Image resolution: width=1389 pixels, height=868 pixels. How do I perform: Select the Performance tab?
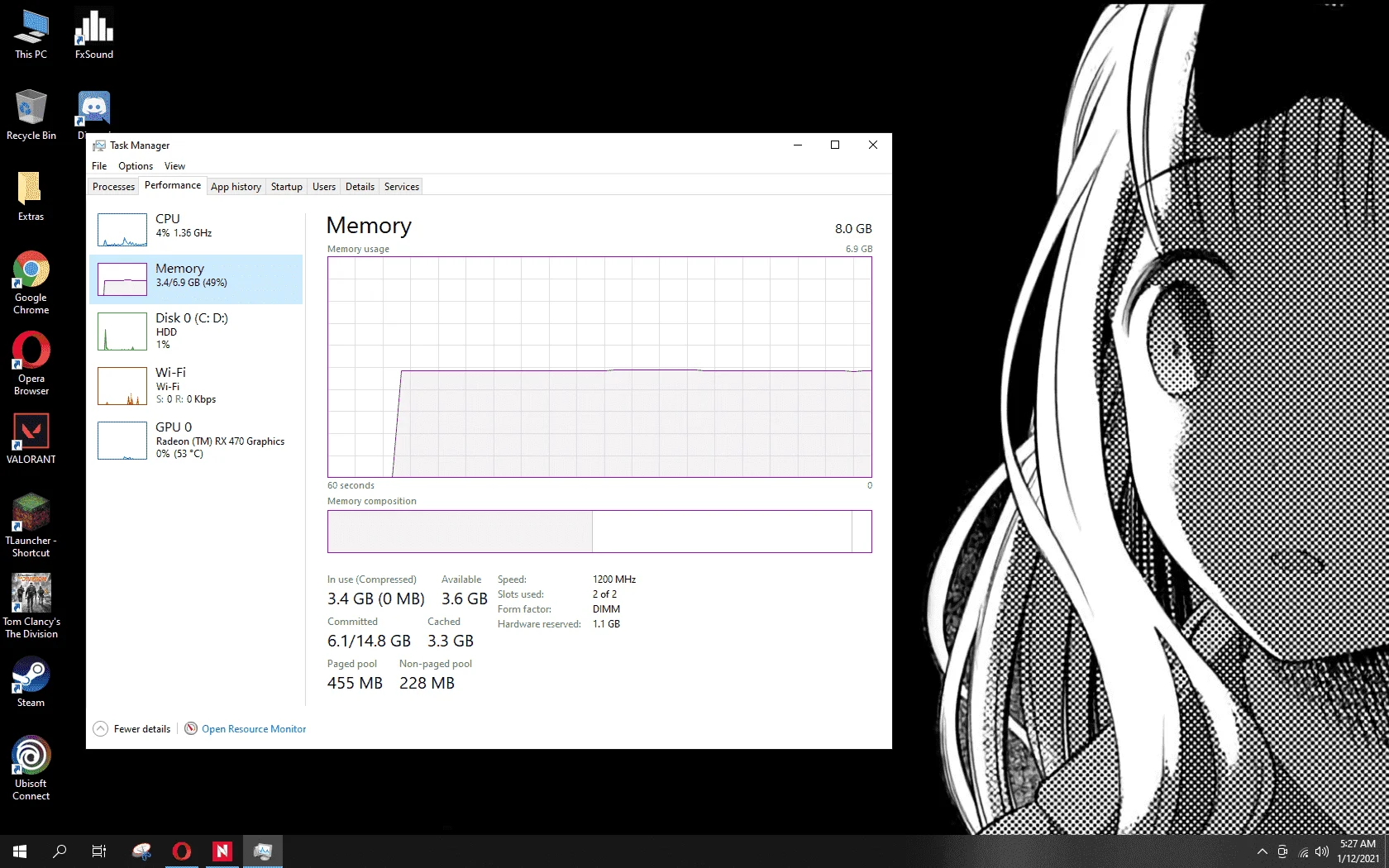point(173,185)
